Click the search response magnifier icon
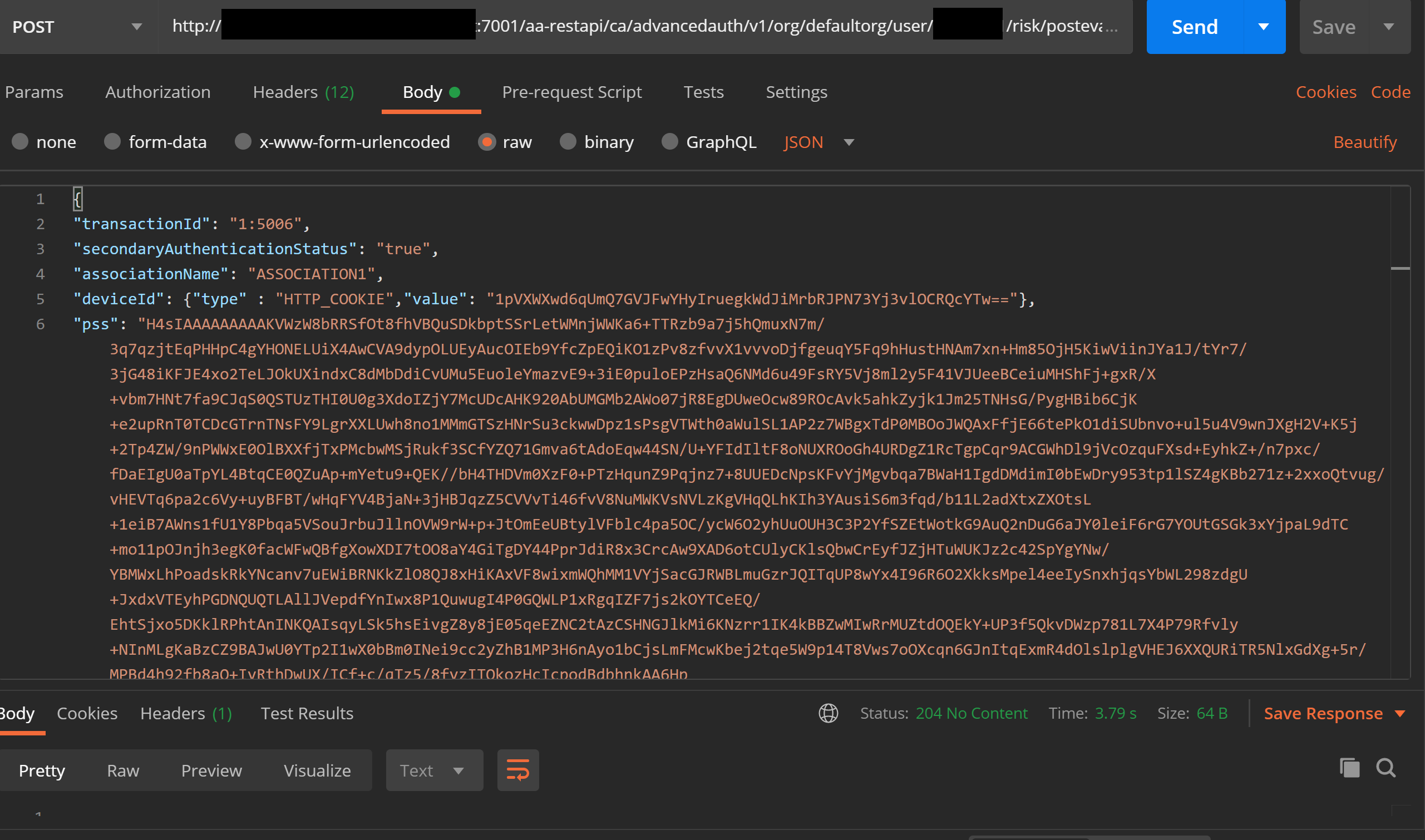 click(x=1385, y=768)
